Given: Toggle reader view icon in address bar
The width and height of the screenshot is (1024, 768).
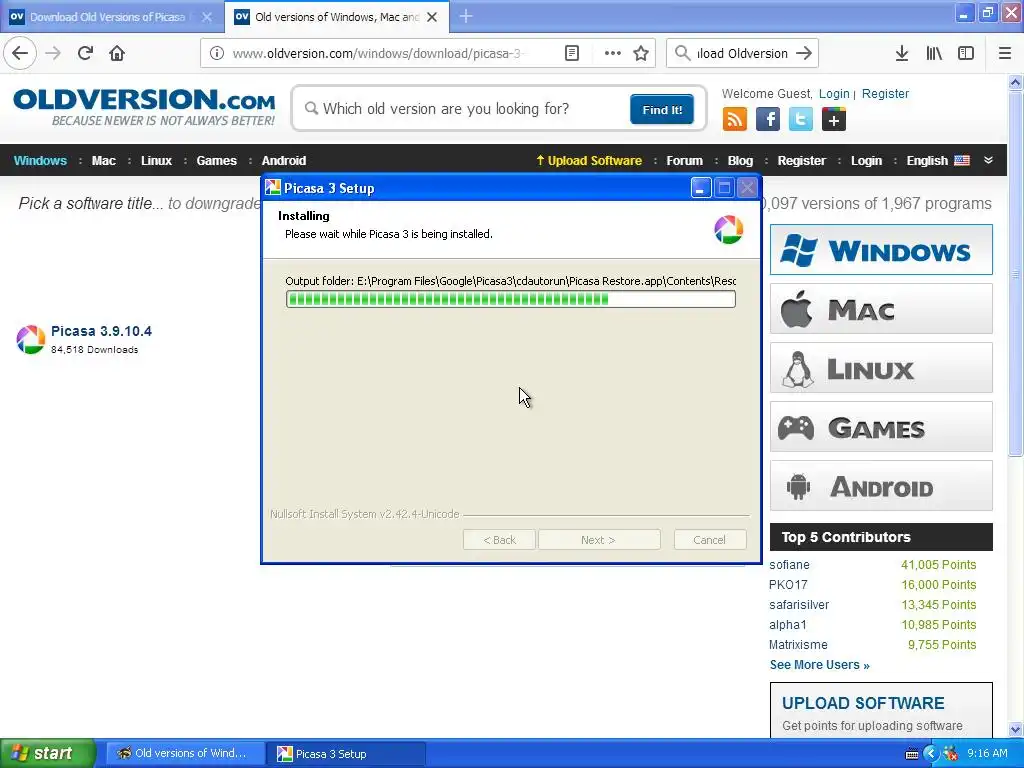Looking at the screenshot, I should 571,53.
